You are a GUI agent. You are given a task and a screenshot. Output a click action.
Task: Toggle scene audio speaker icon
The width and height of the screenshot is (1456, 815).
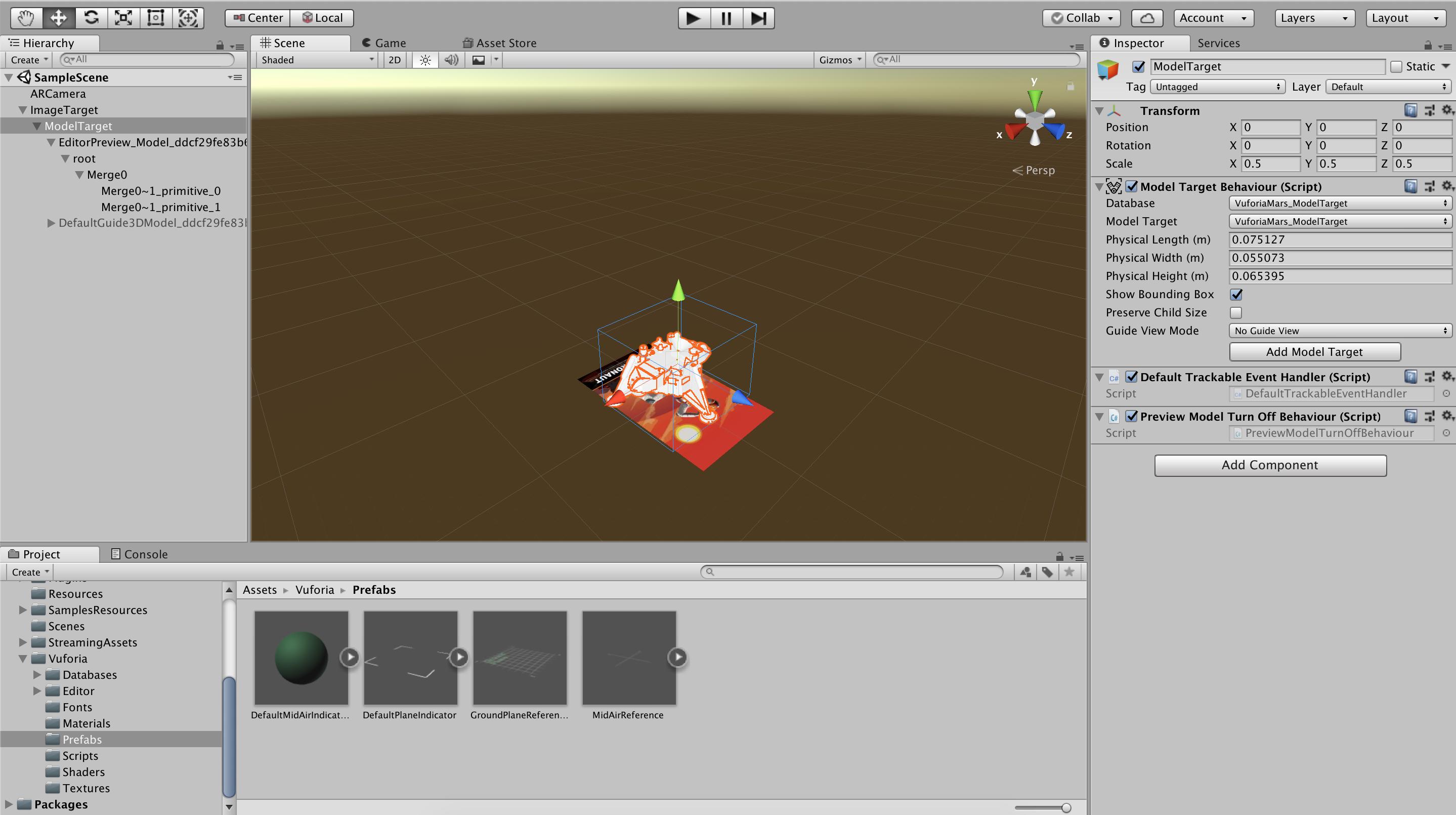[451, 60]
